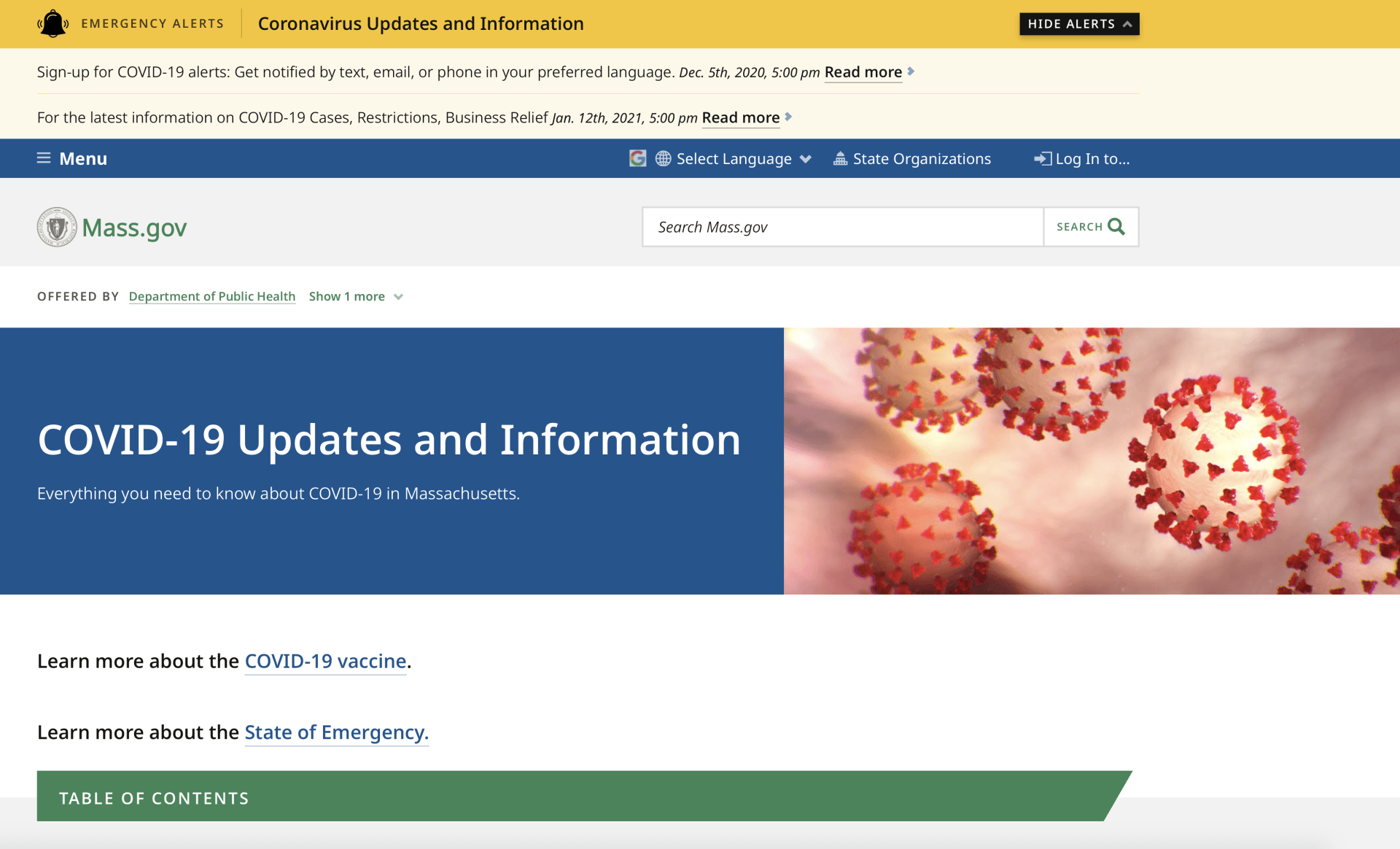Click the Department of Public Health link
This screenshot has height=849, width=1400.
211,296
